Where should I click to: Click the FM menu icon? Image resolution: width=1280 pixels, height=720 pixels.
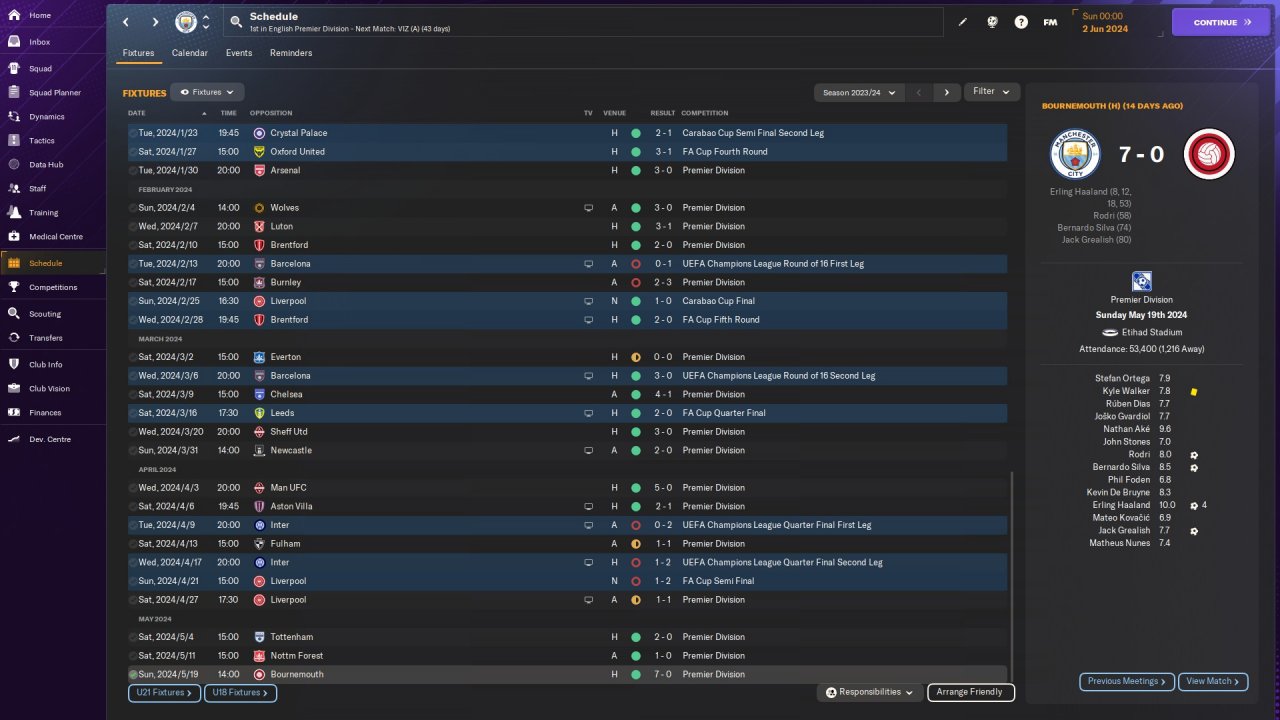point(1050,22)
